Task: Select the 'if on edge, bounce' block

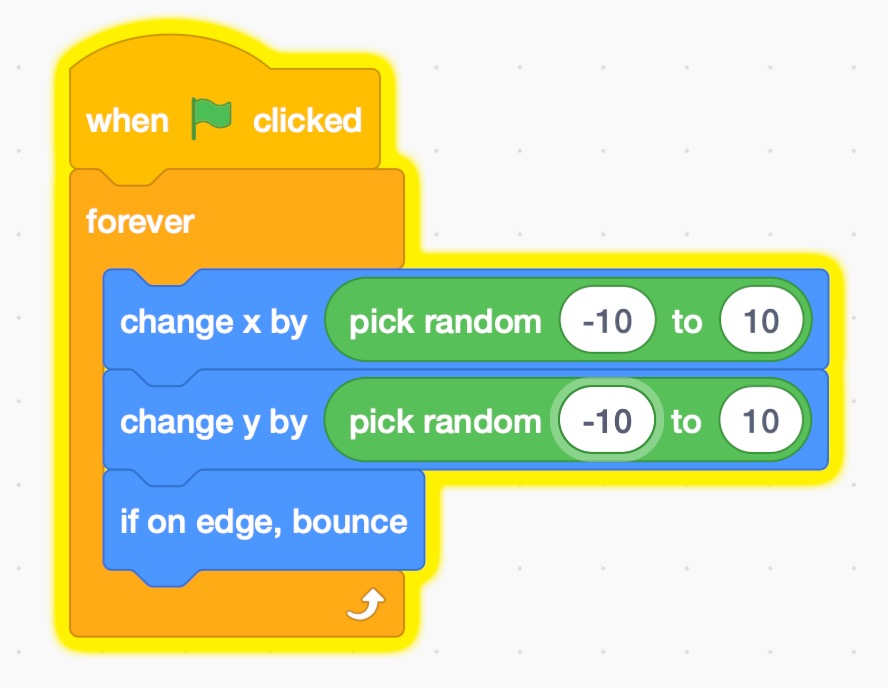Action: tap(264, 521)
